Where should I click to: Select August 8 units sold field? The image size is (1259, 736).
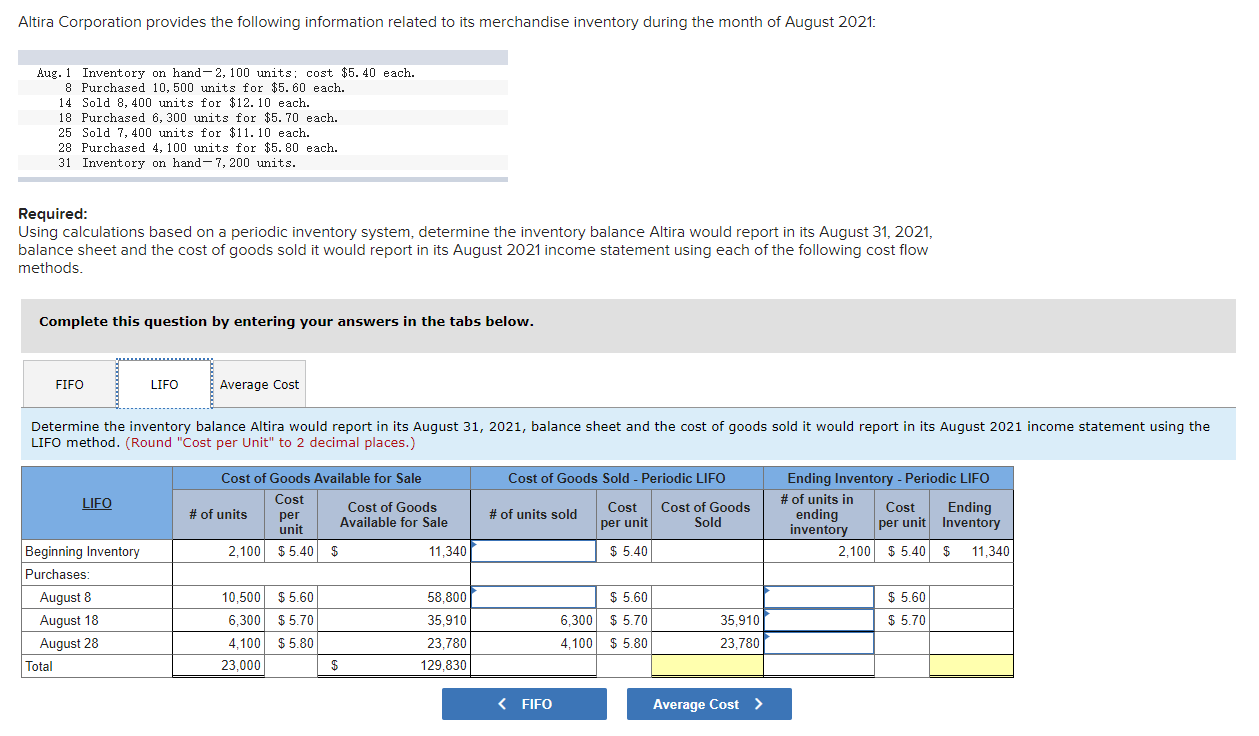click(532, 598)
